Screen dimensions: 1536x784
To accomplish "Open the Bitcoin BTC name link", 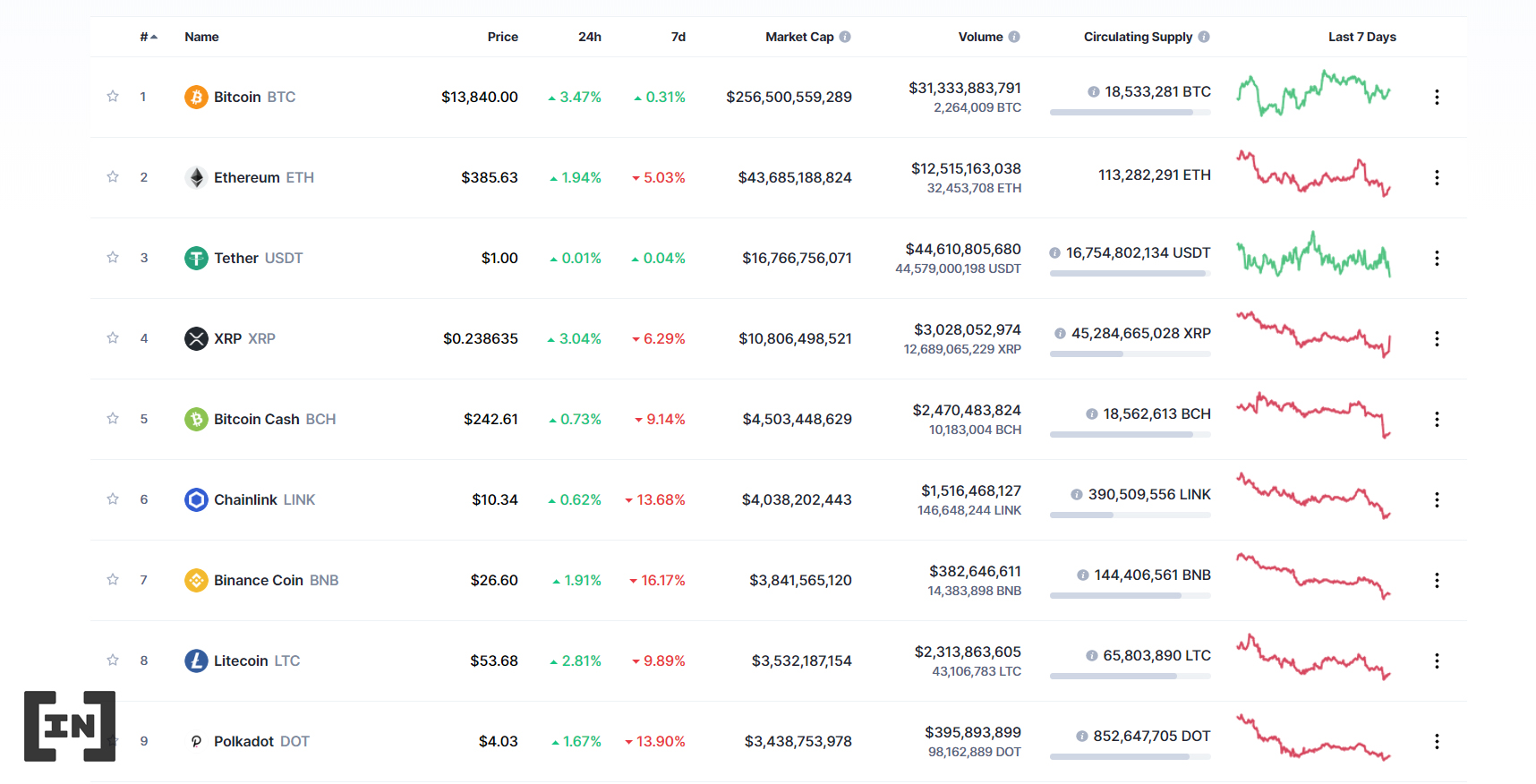I will [254, 97].
